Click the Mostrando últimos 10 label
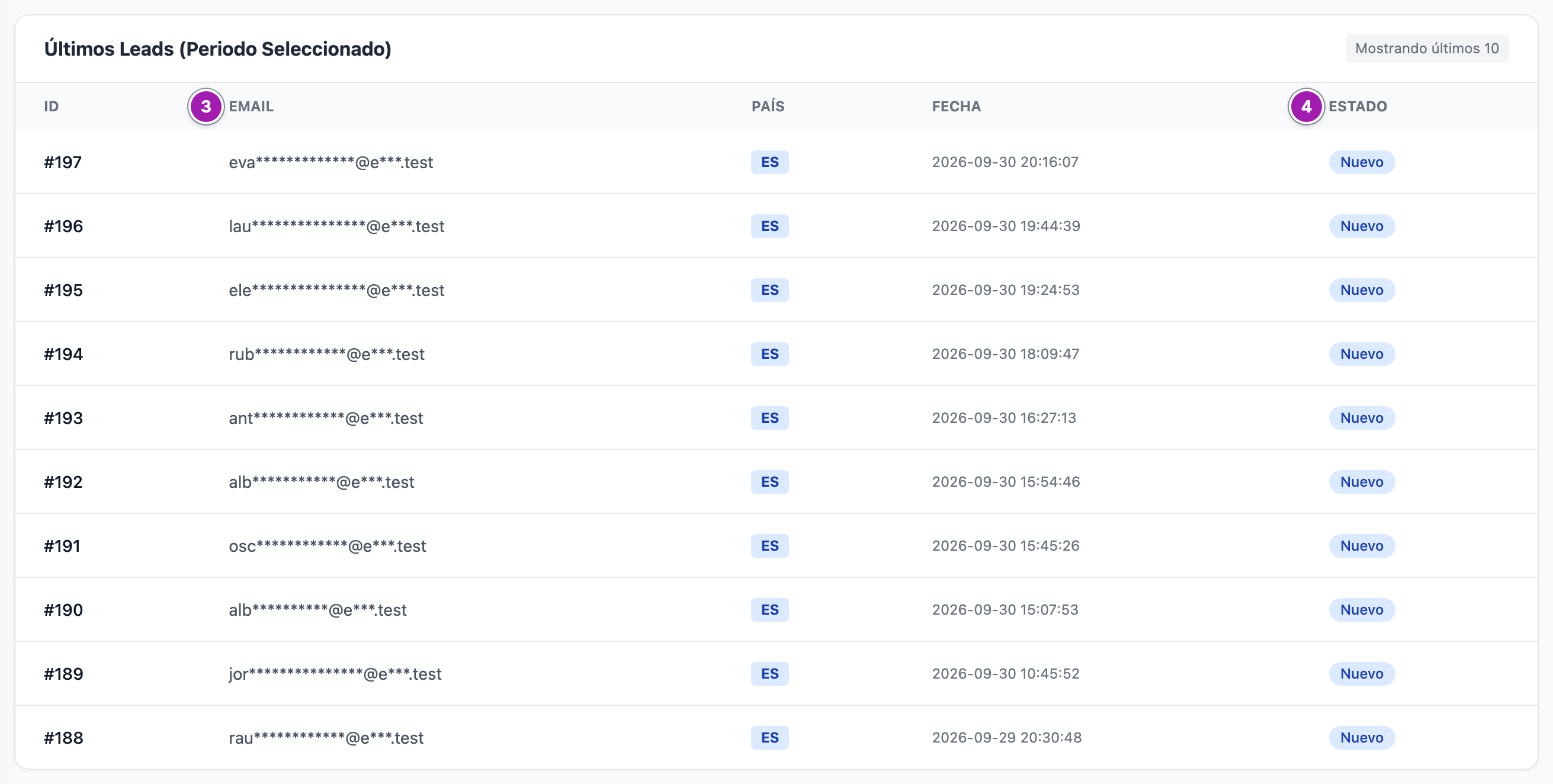Viewport: 1553px width, 784px height. (x=1426, y=48)
